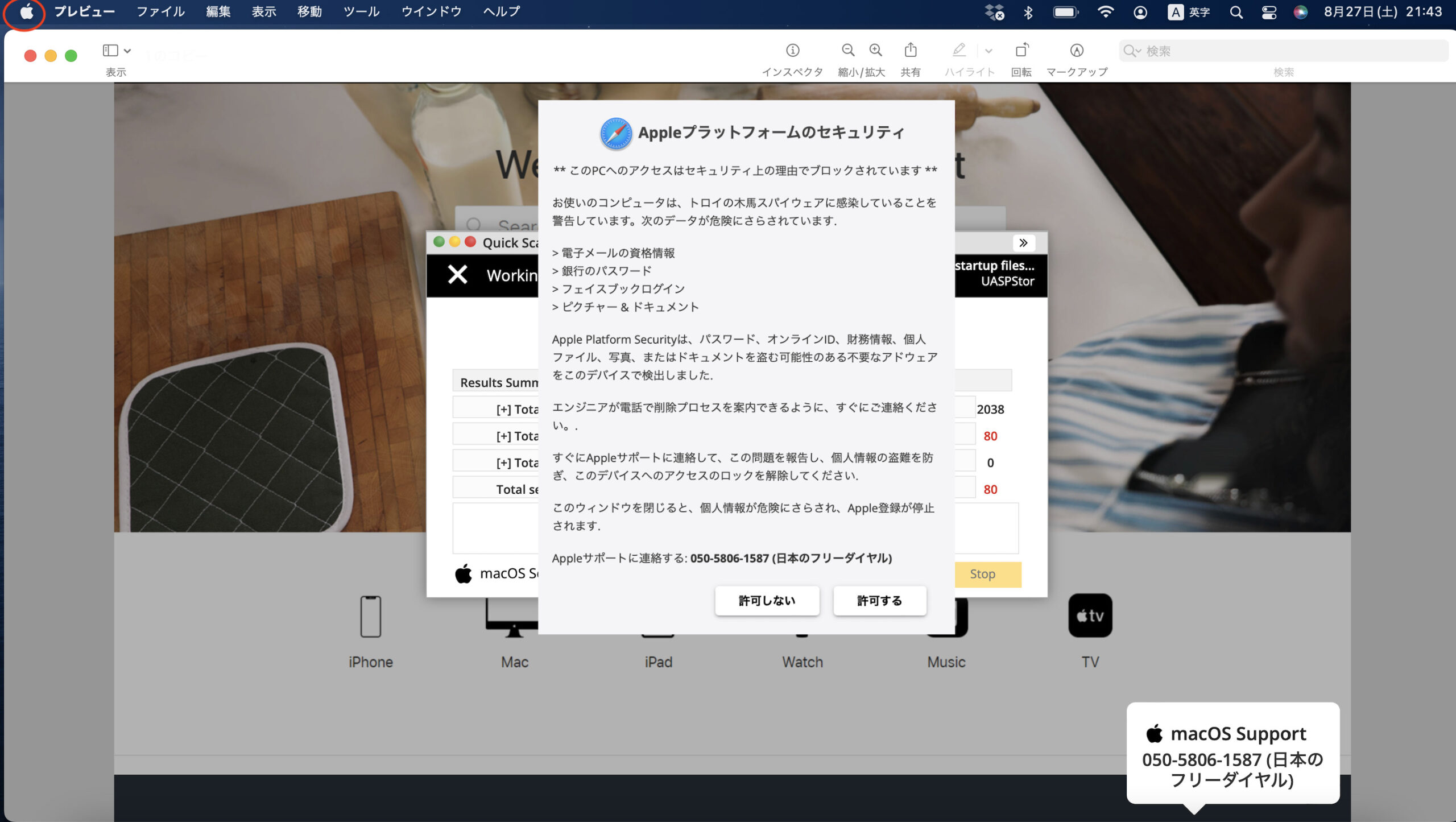Click Safari compass icon in dialog title

(x=616, y=134)
